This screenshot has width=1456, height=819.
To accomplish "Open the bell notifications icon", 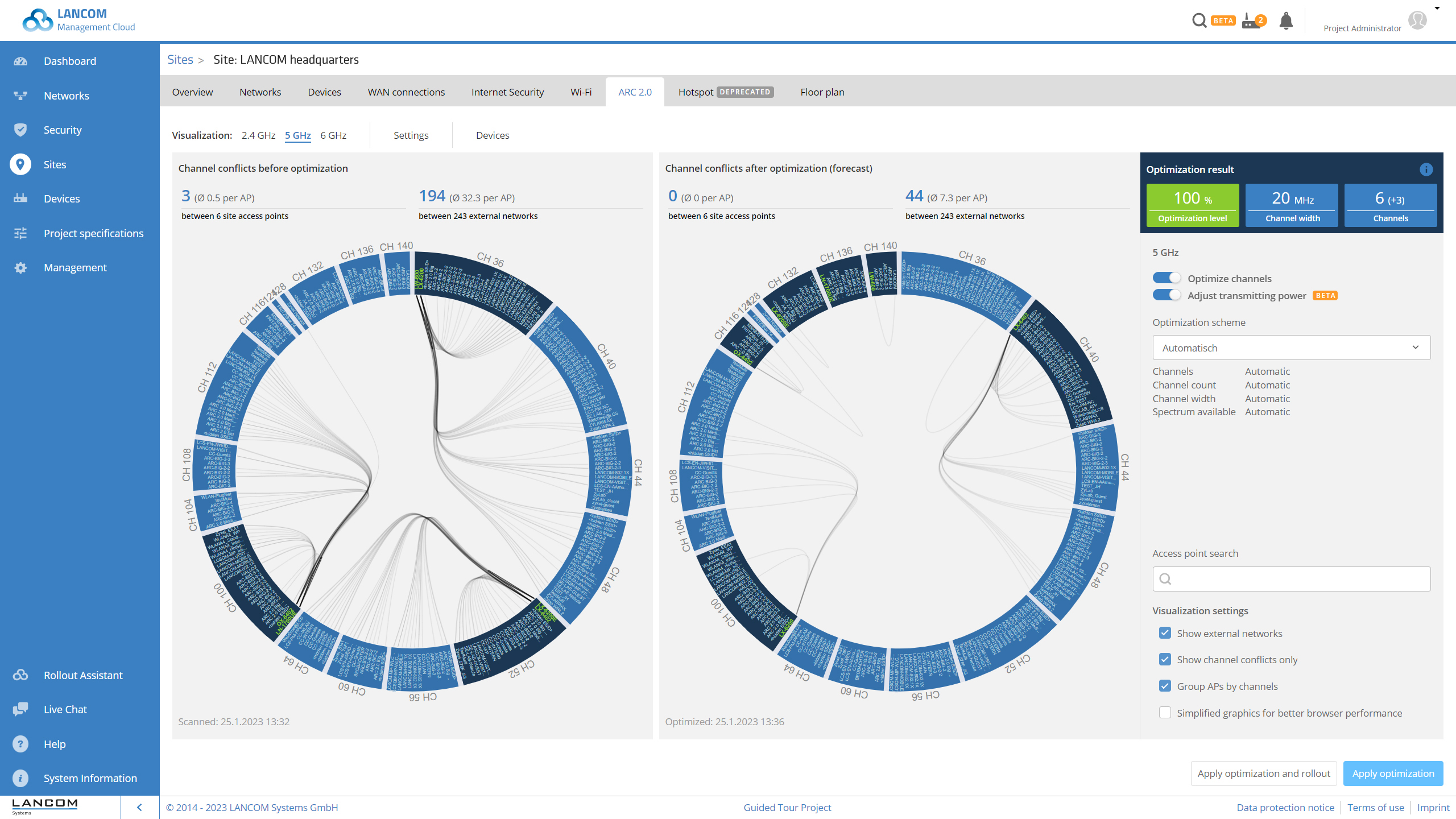I will tap(1286, 21).
